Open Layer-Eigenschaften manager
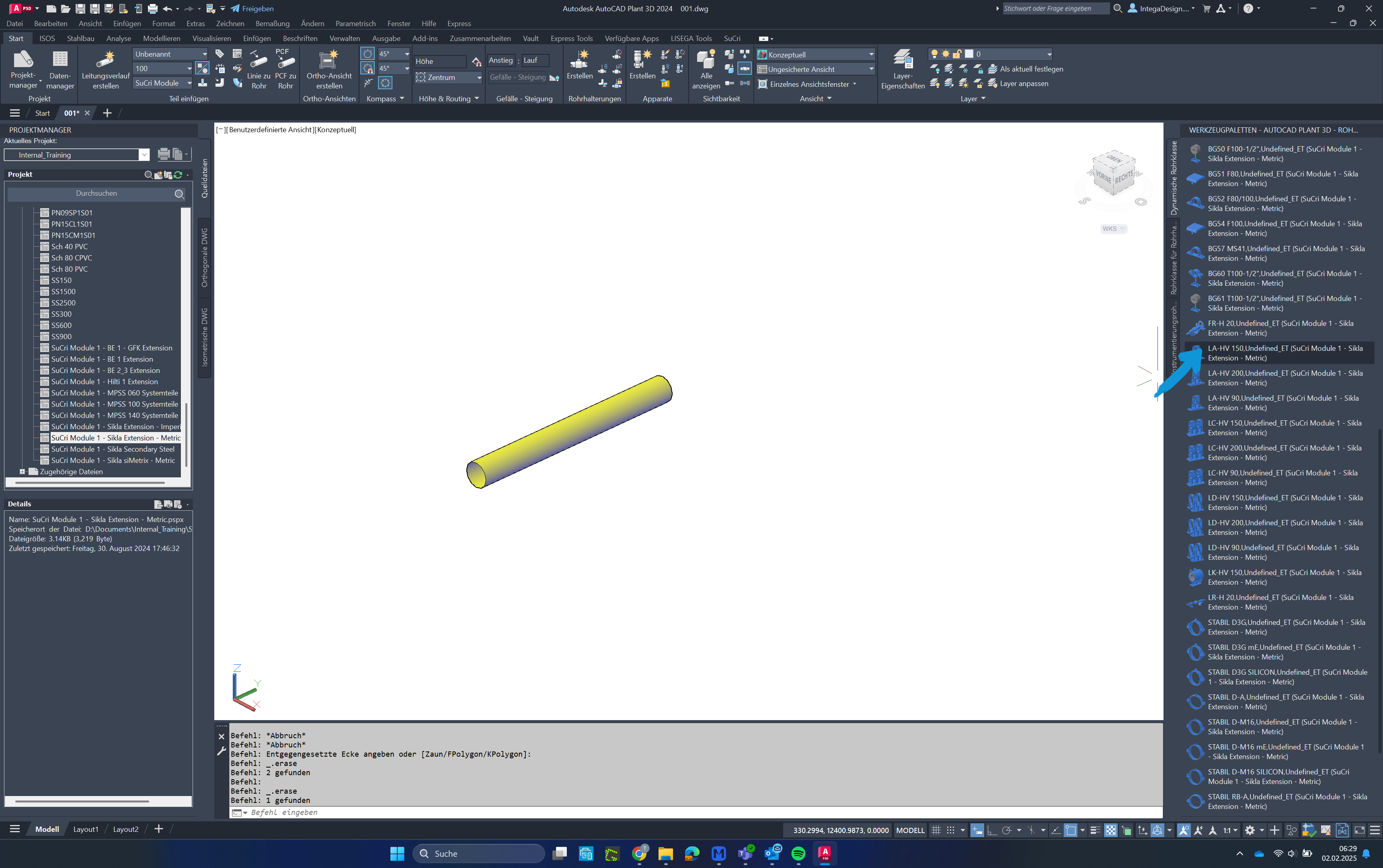The width and height of the screenshot is (1383, 868). point(902,68)
